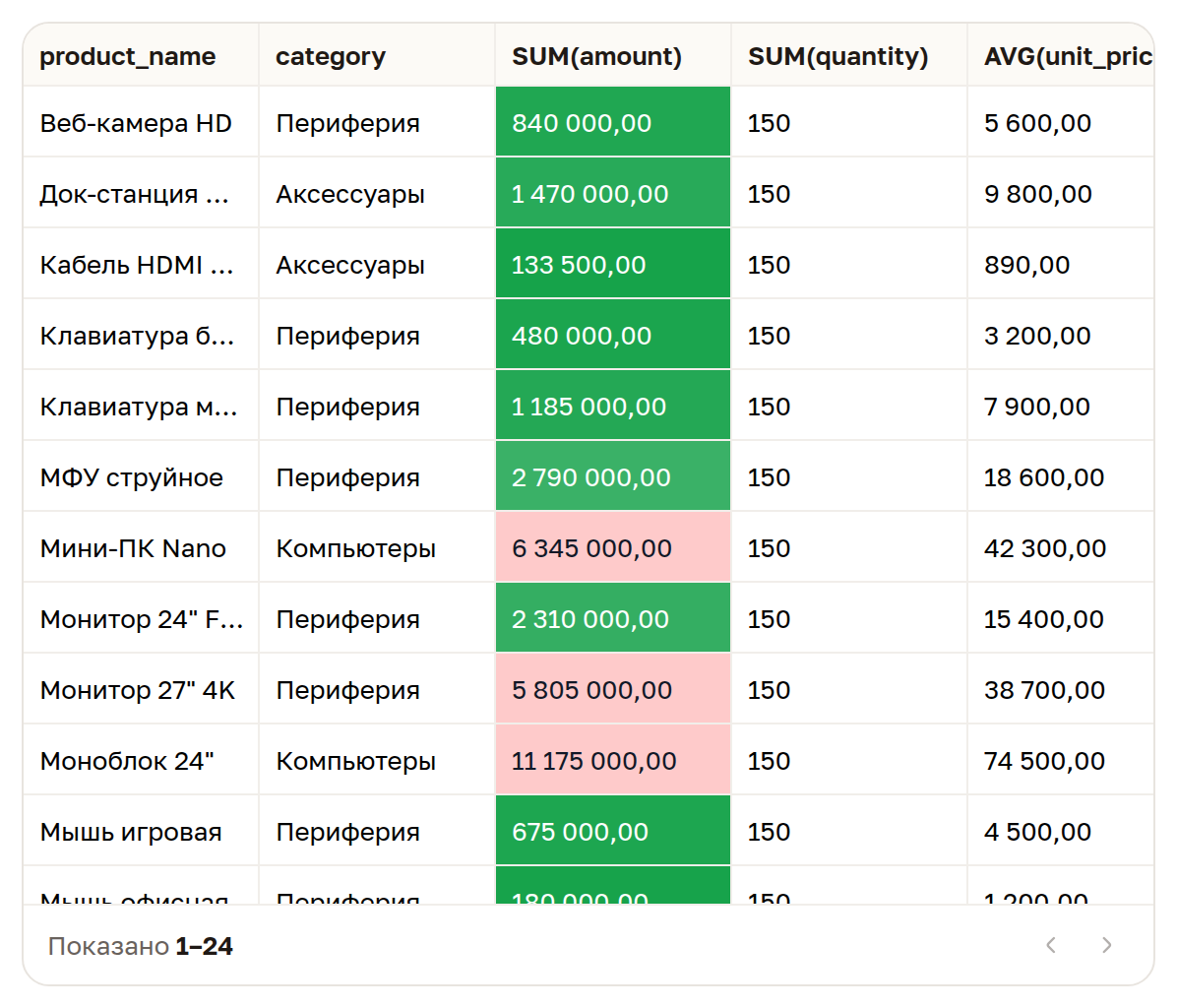
Task: Click the average price 42 300,00
Action: pyautogui.click(x=1060, y=548)
